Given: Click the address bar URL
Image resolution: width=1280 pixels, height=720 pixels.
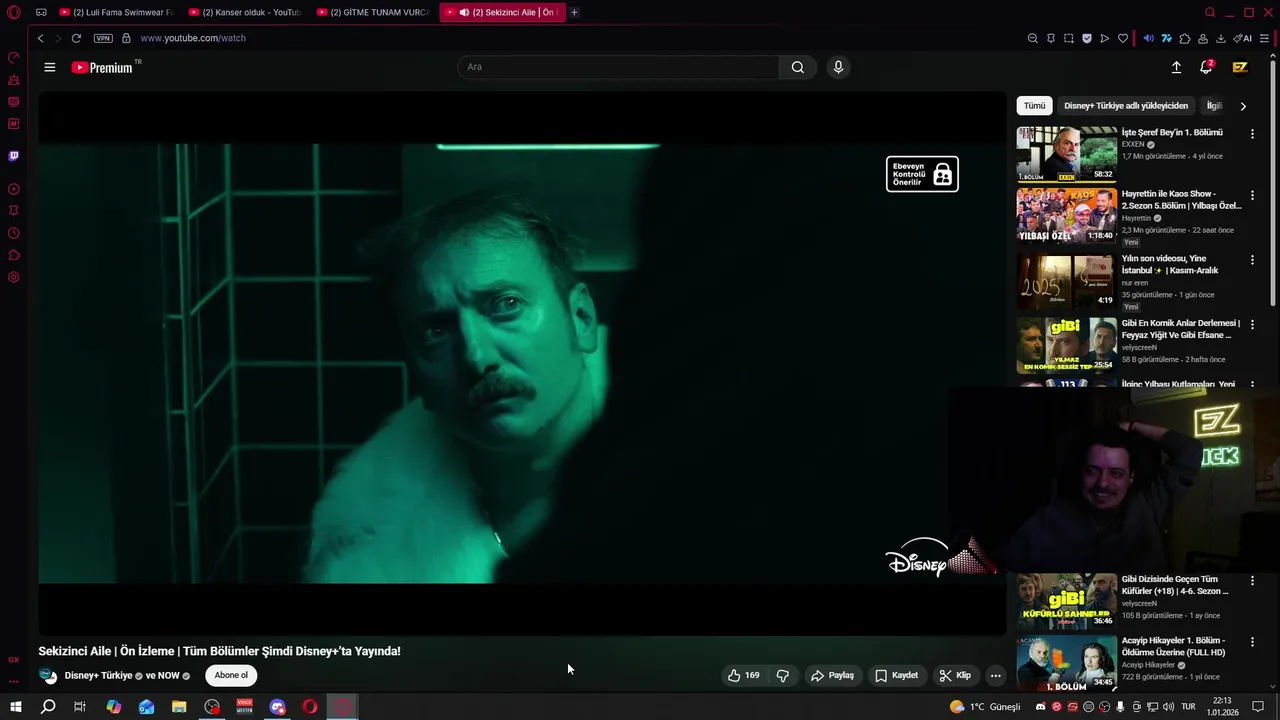Looking at the screenshot, I should [x=193, y=38].
